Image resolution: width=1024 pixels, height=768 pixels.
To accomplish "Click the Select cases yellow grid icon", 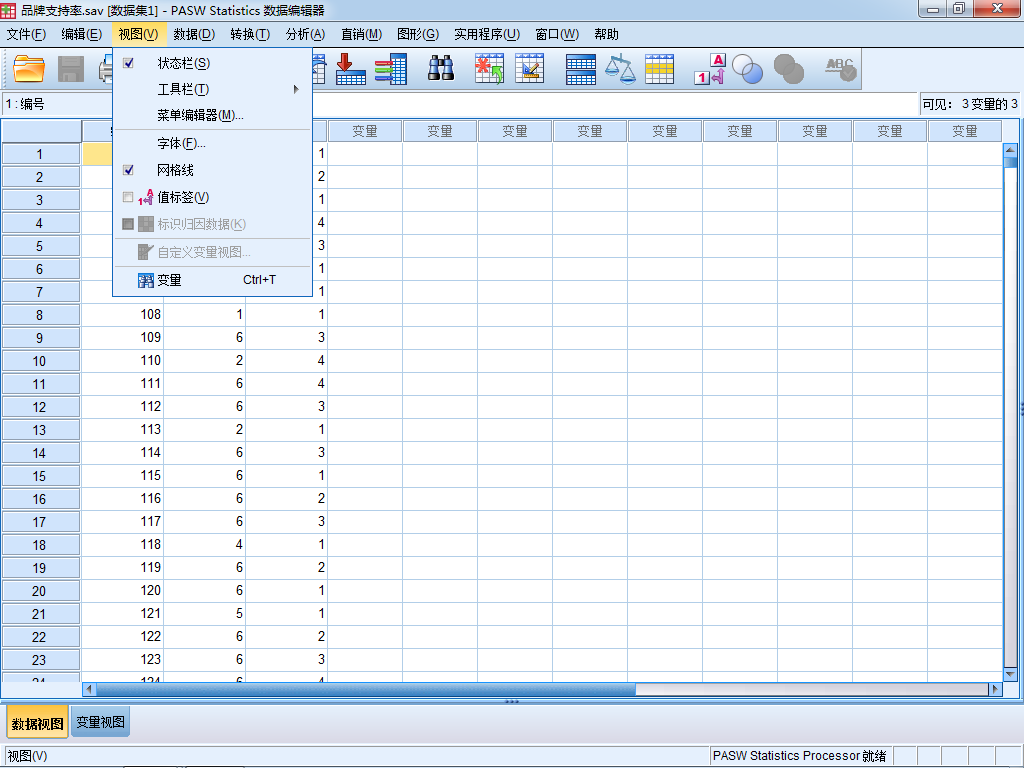I will (659, 69).
